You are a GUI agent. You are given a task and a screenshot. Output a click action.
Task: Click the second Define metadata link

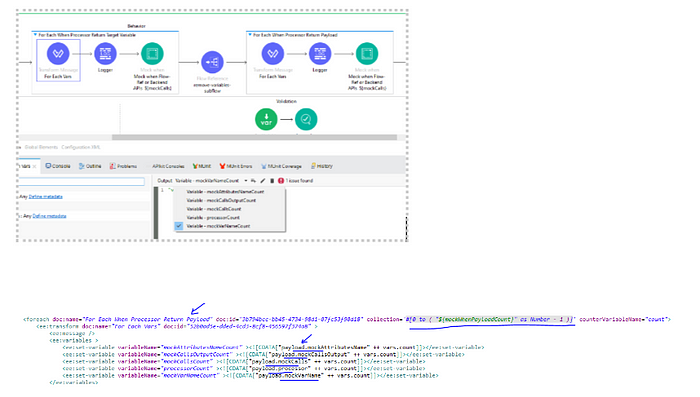pyautogui.click(x=49, y=216)
